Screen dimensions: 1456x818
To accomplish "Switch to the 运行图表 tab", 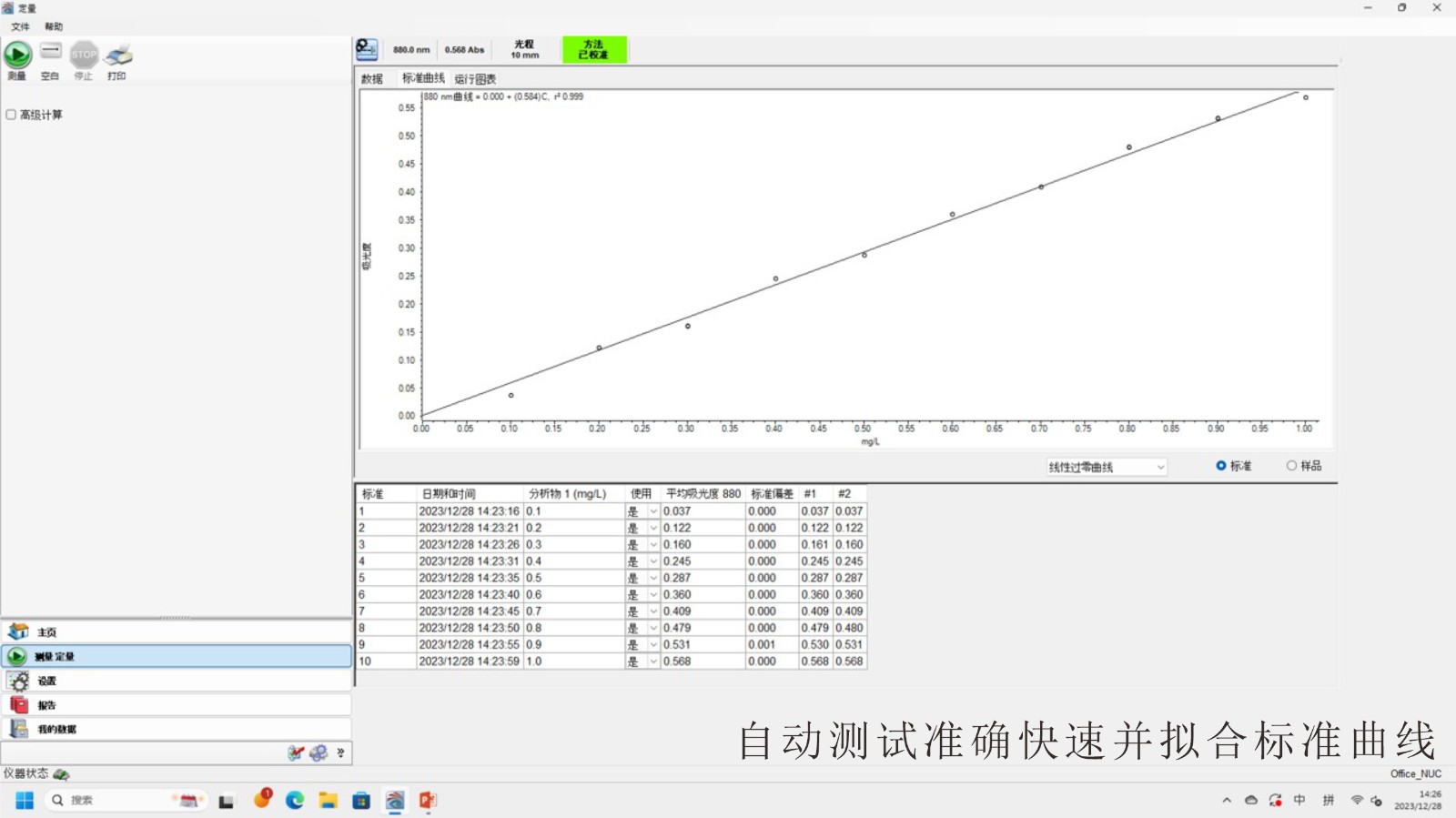I will pyautogui.click(x=475, y=79).
